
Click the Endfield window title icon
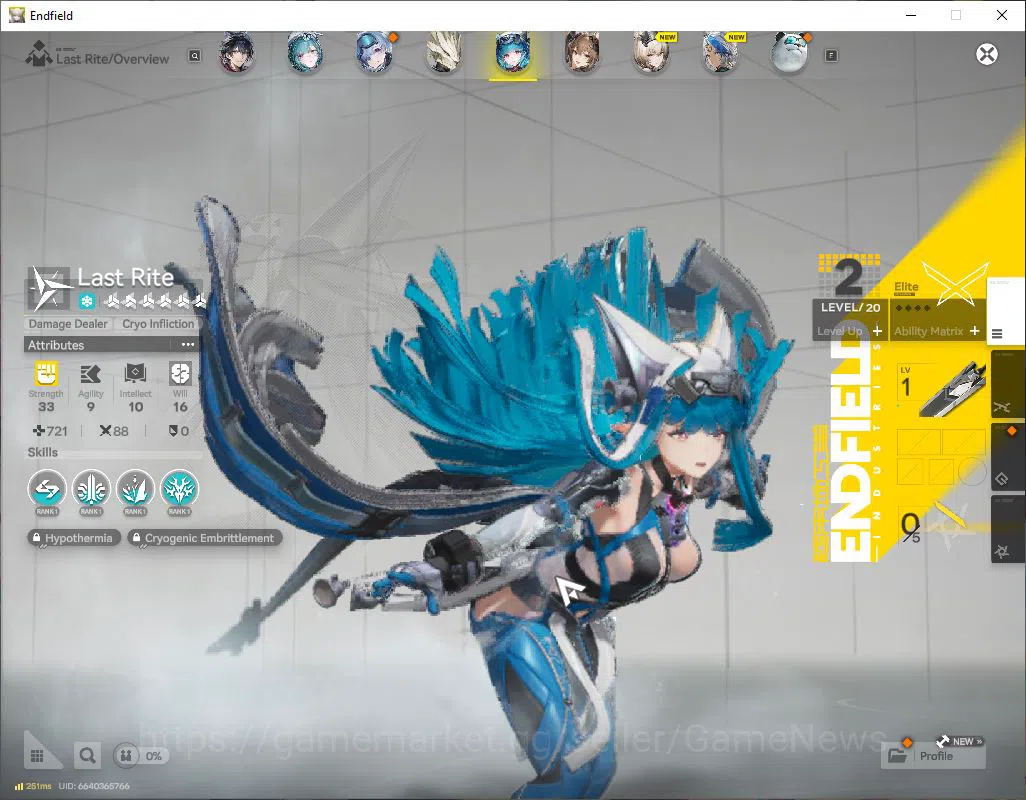click(16, 15)
